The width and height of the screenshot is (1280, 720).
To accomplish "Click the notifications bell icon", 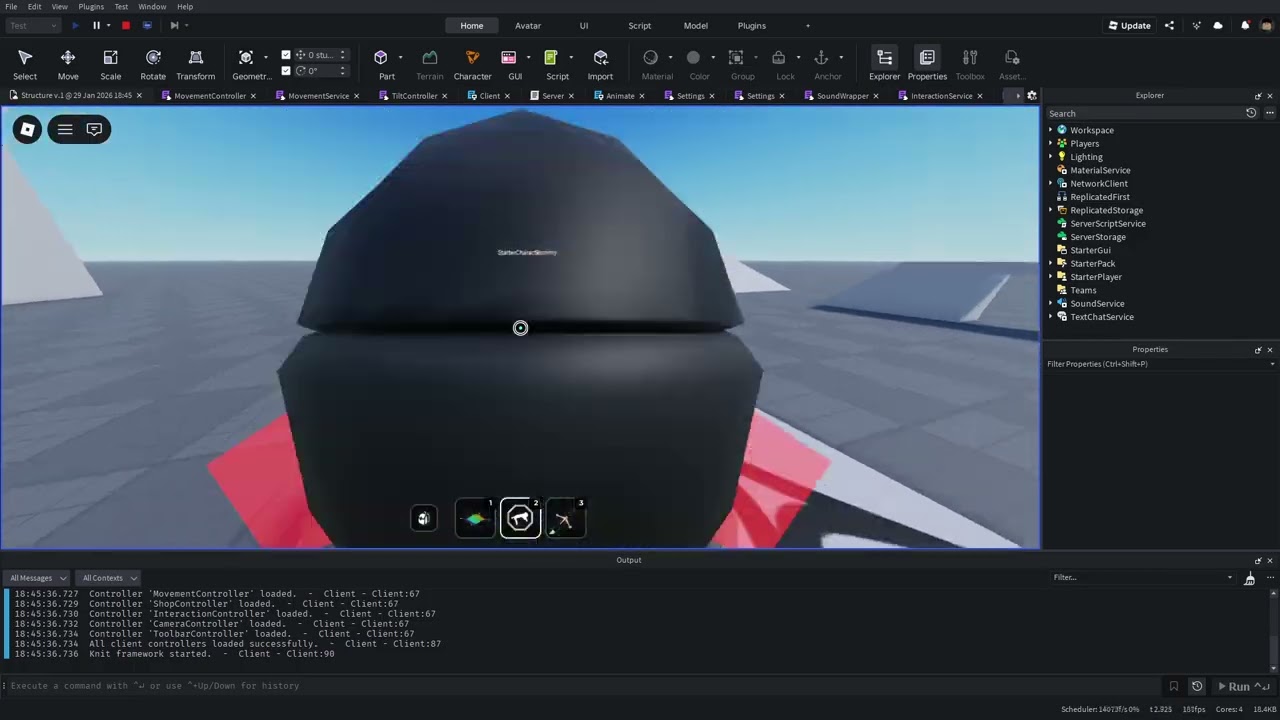I will [1245, 25].
